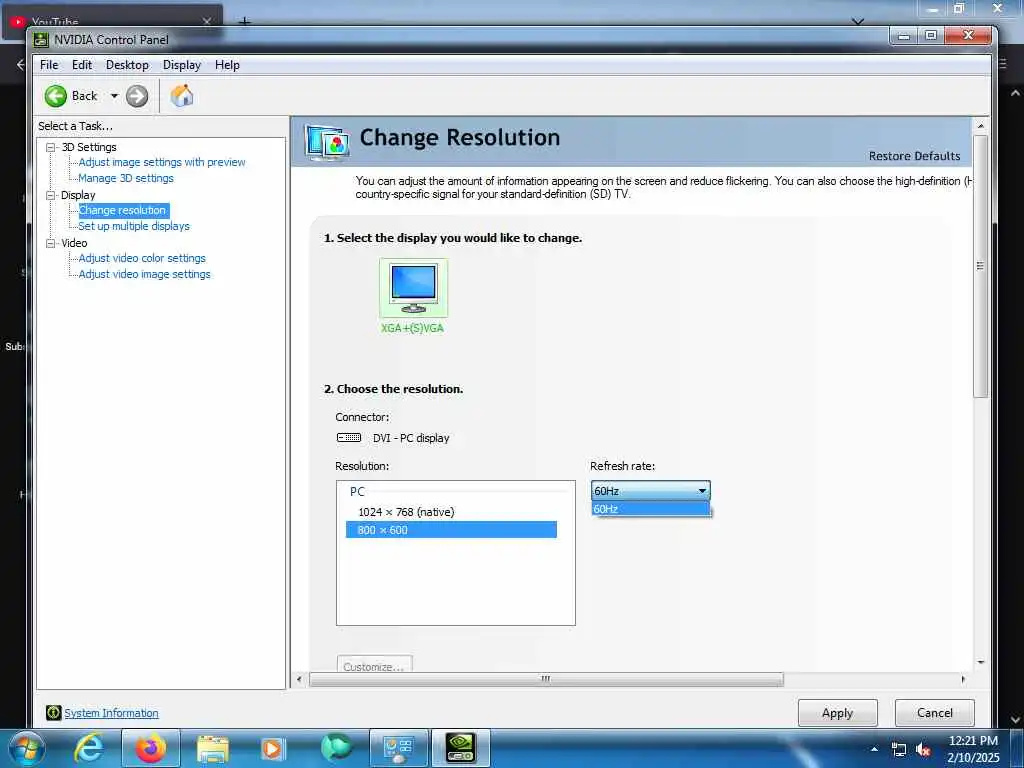Image resolution: width=1024 pixels, height=768 pixels.
Task: Open the Edit menu
Action: pos(82,65)
